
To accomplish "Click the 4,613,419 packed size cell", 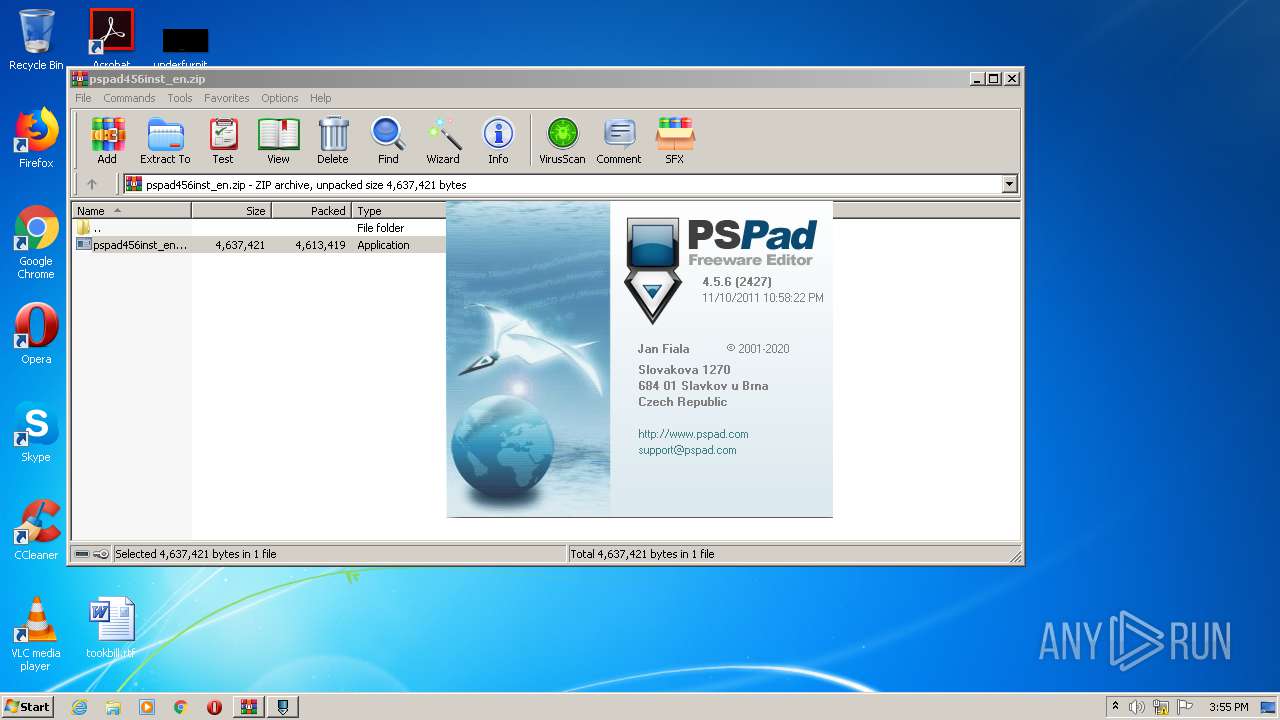I will (x=320, y=245).
